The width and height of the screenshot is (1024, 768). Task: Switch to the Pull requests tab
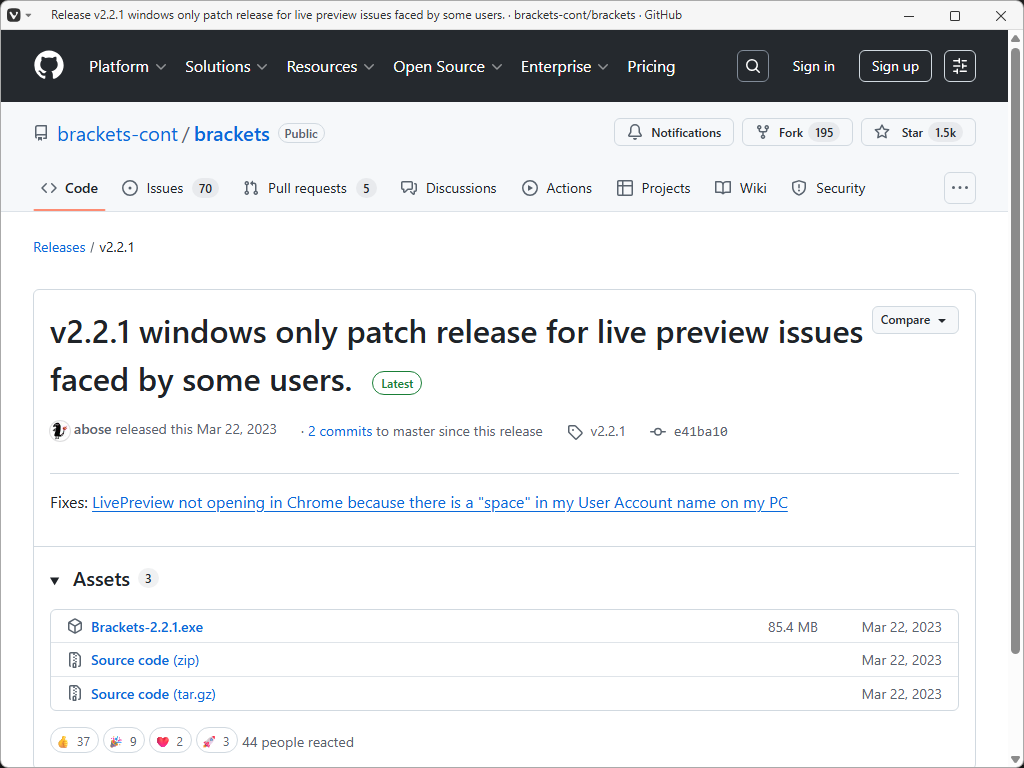(308, 187)
